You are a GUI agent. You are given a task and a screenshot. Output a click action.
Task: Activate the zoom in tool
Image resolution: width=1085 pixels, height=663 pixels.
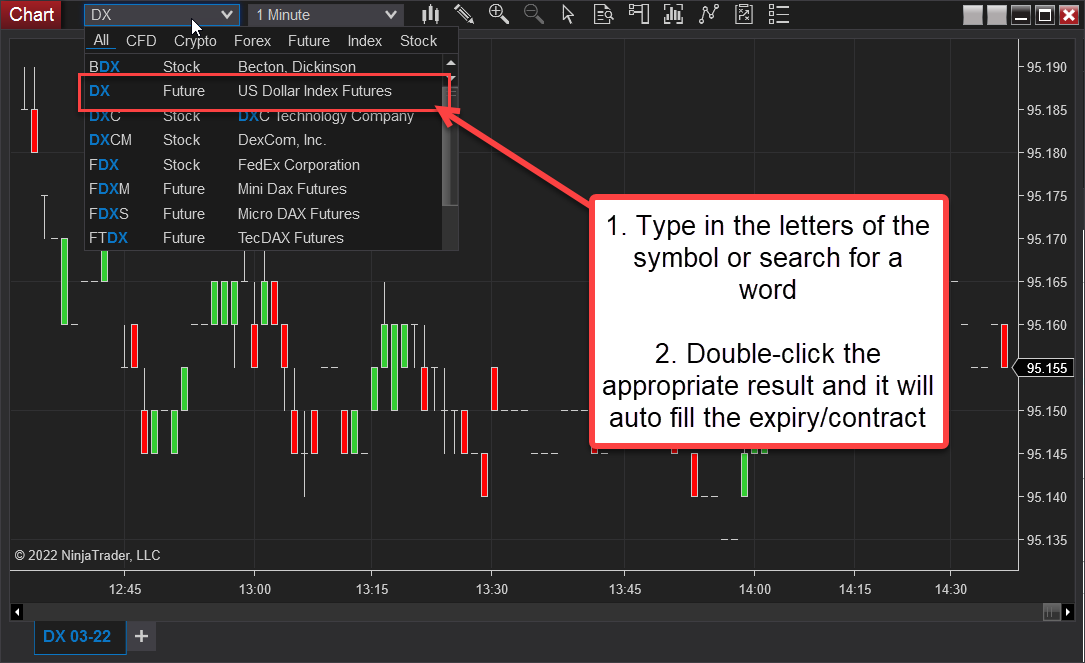[x=497, y=14]
